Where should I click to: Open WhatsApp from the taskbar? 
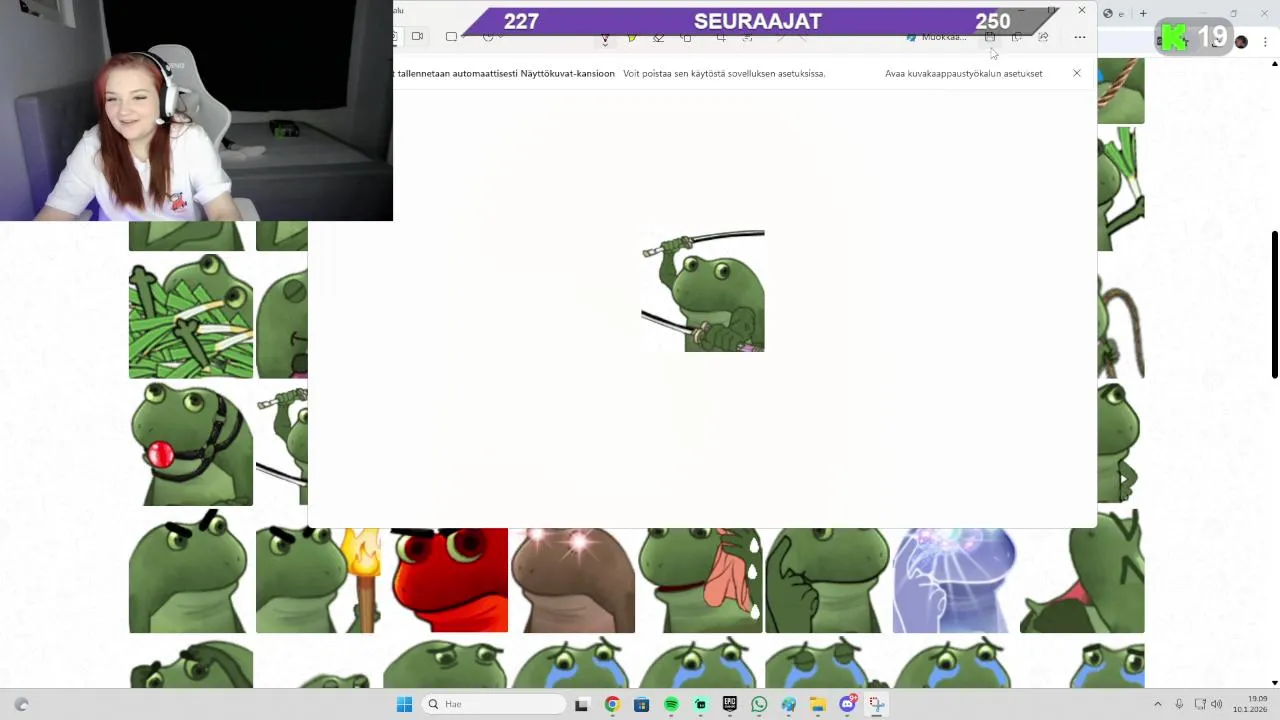(x=759, y=704)
